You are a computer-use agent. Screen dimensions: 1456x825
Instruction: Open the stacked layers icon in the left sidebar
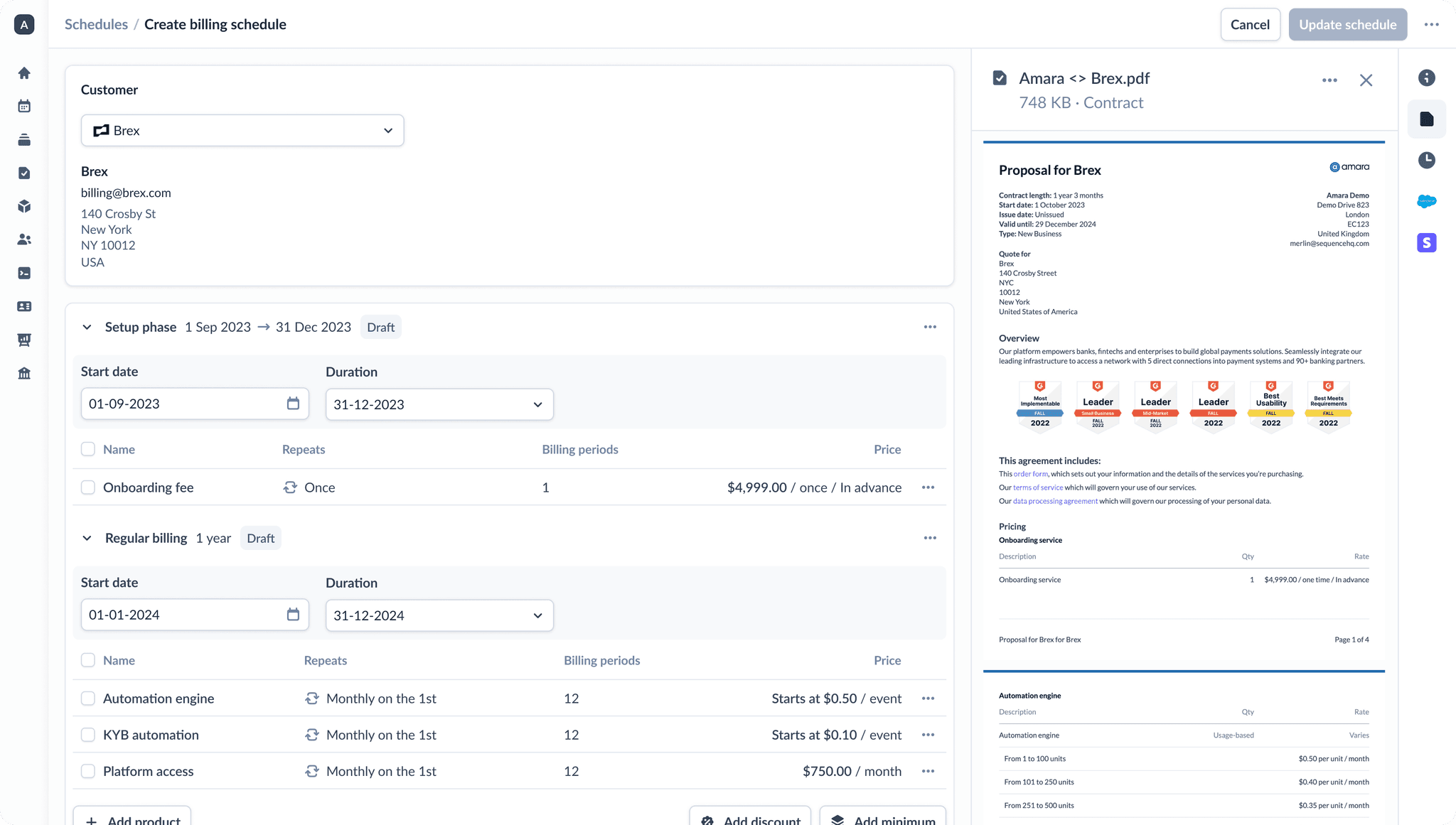click(24, 140)
